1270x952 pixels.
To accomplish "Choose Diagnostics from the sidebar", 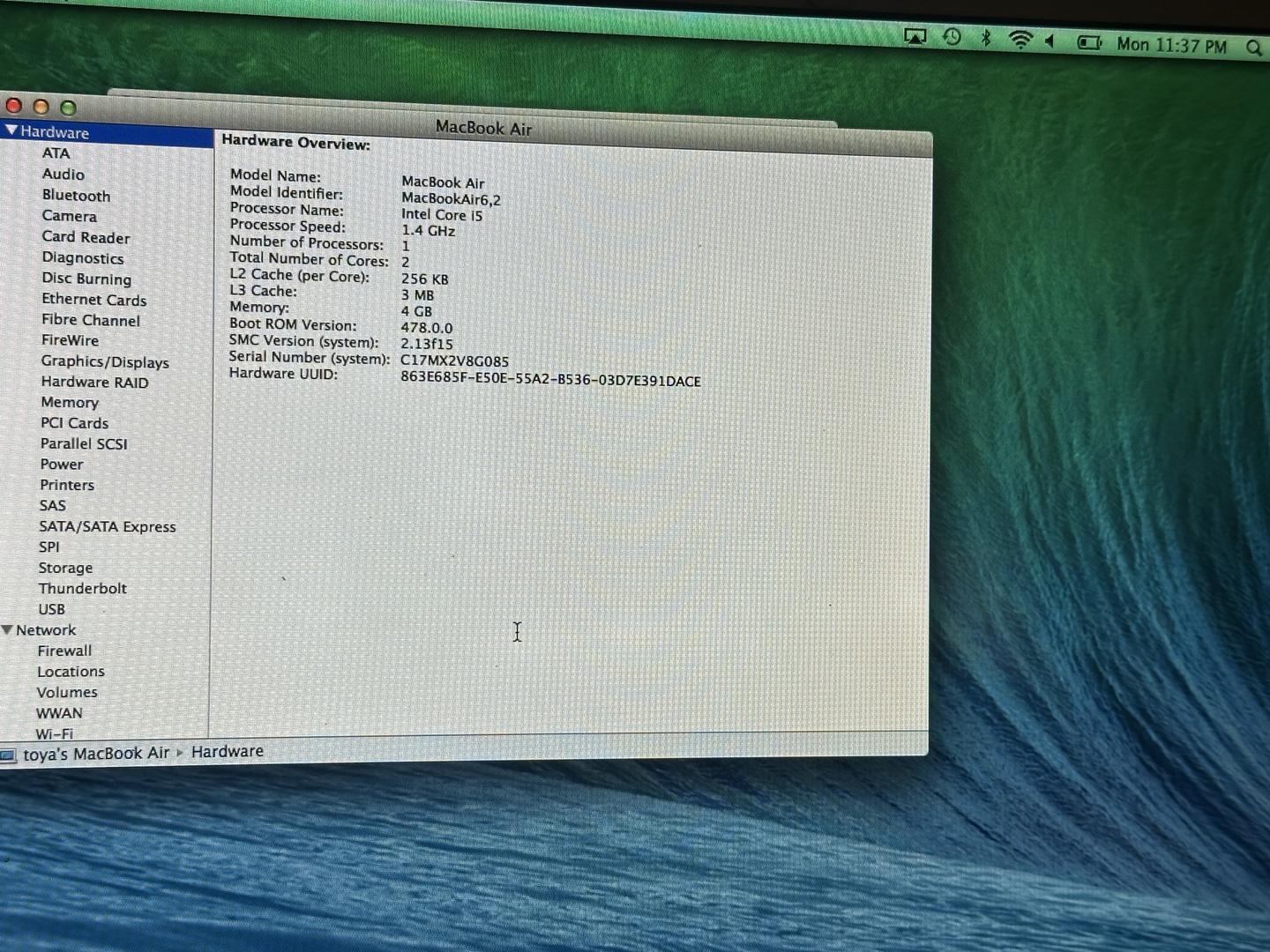I will (83, 258).
